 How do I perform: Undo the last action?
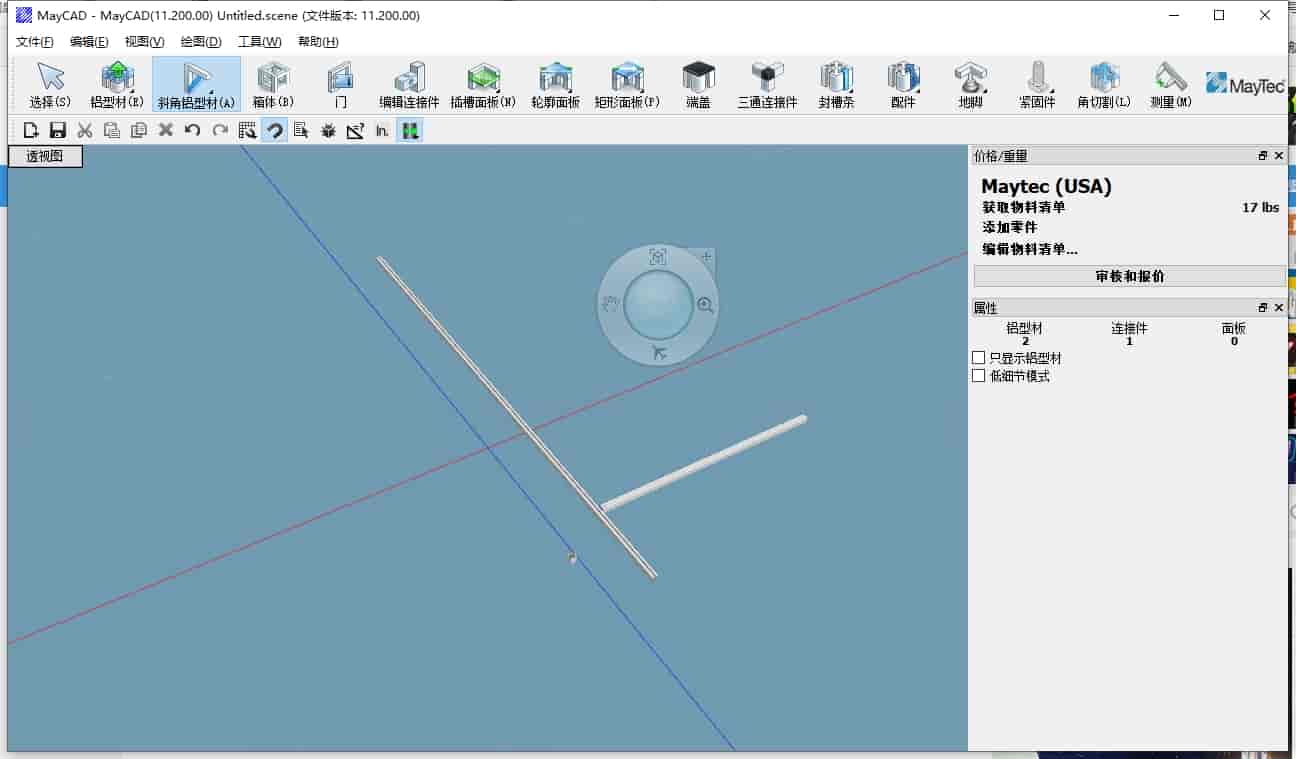pos(193,130)
